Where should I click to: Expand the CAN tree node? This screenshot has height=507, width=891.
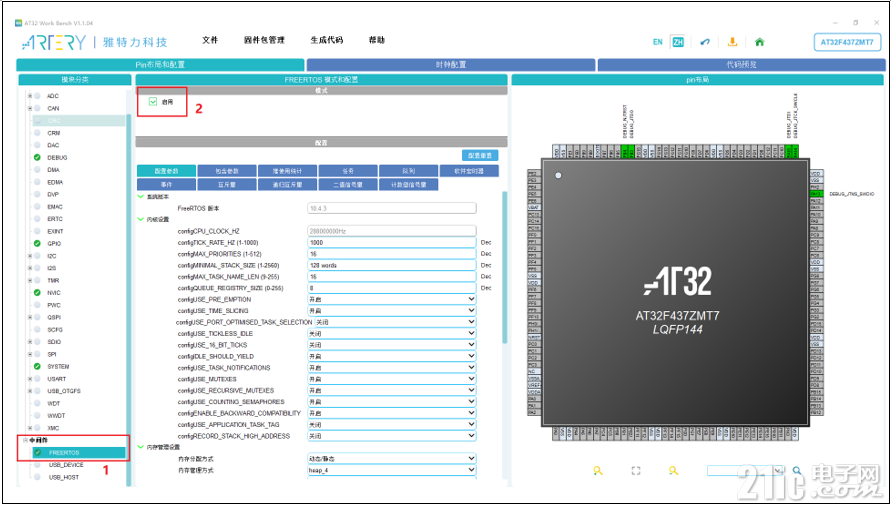30,108
